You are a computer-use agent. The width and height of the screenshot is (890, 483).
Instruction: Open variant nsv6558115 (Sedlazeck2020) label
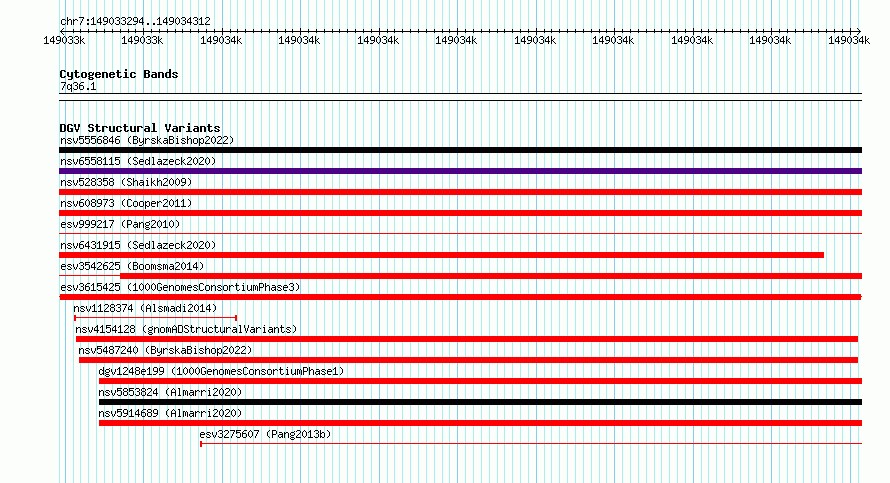pos(138,161)
